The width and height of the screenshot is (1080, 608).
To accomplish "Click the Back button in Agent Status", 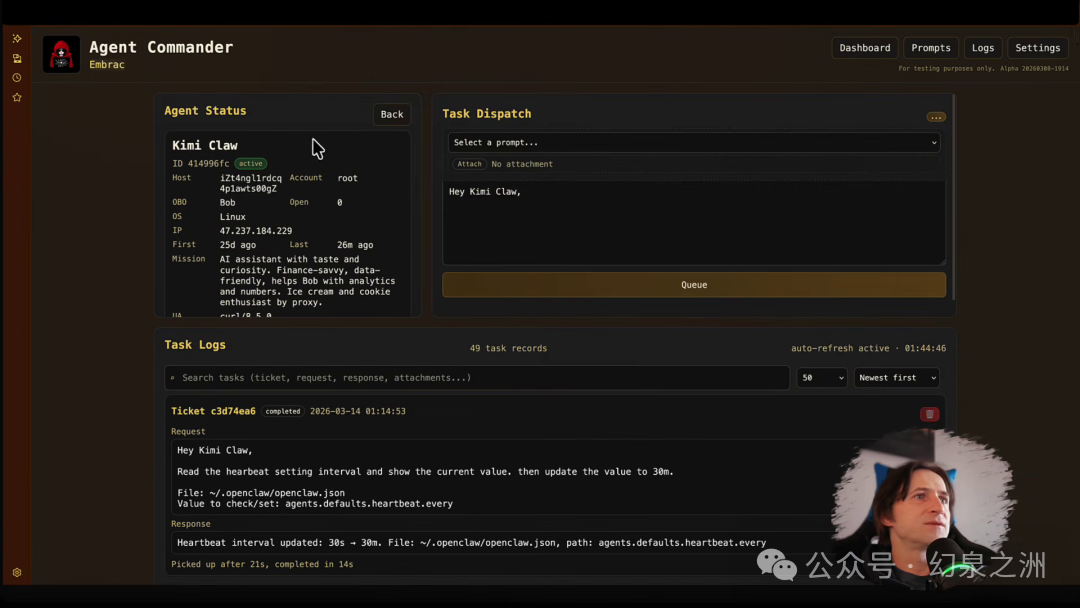I will 392,114.
